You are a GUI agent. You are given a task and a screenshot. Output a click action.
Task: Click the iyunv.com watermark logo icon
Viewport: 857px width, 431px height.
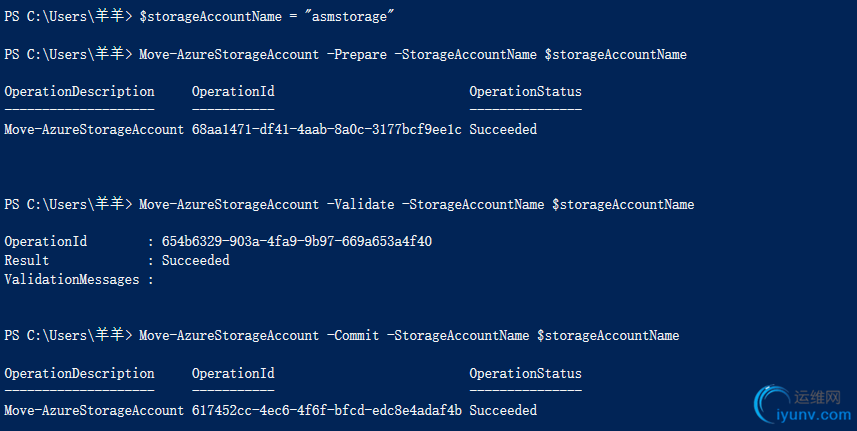[771, 404]
